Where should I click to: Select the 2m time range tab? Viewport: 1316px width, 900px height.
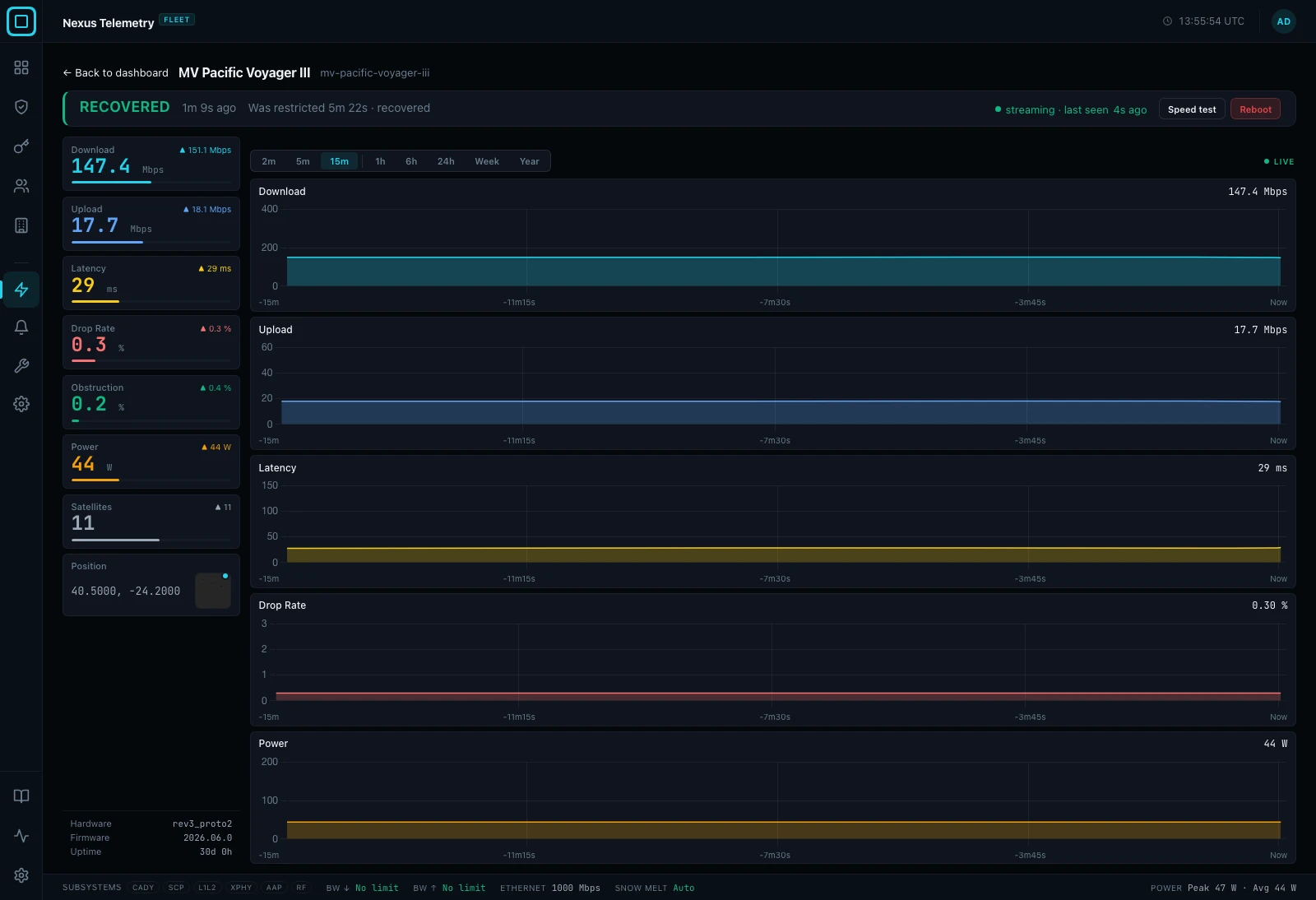click(268, 161)
